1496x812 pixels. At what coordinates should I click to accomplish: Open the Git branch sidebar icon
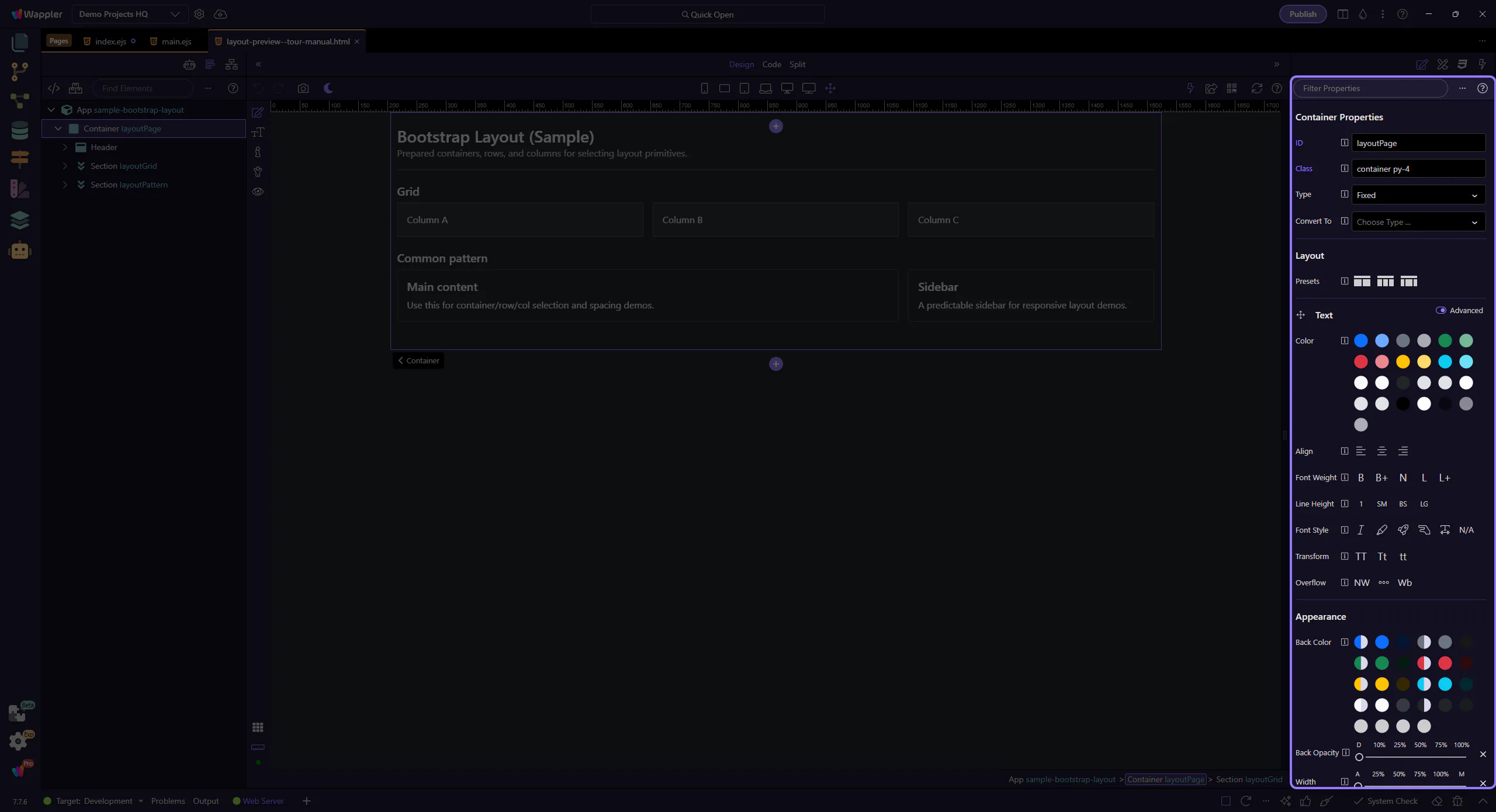19,71
